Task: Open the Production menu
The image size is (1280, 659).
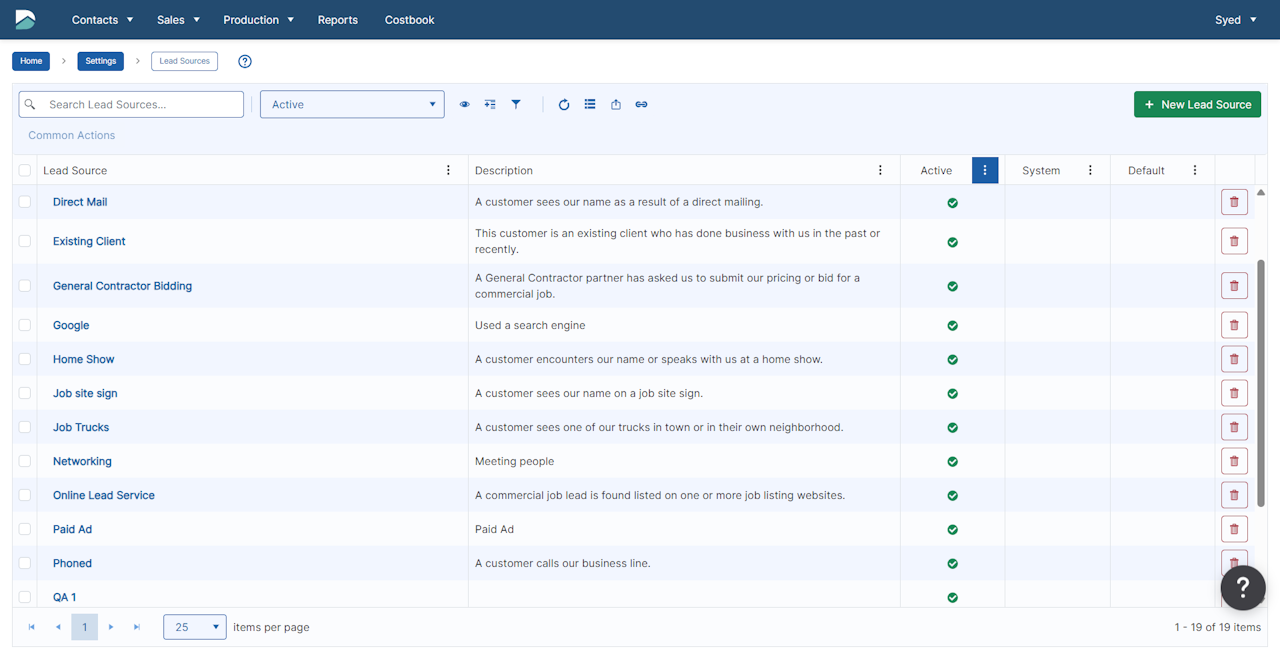Action: click(x=258, y=20)
